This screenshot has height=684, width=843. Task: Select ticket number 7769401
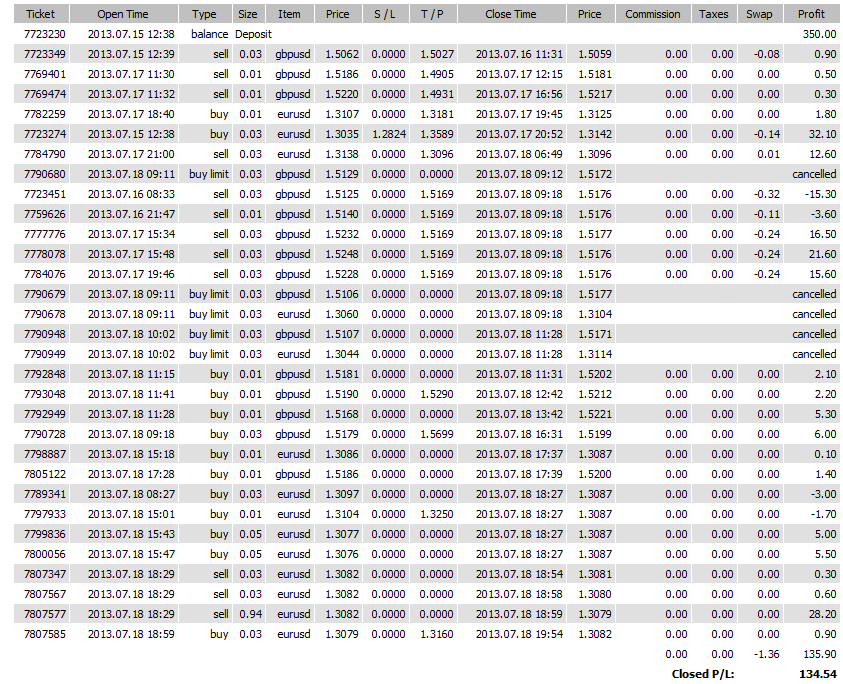point(45,74)
